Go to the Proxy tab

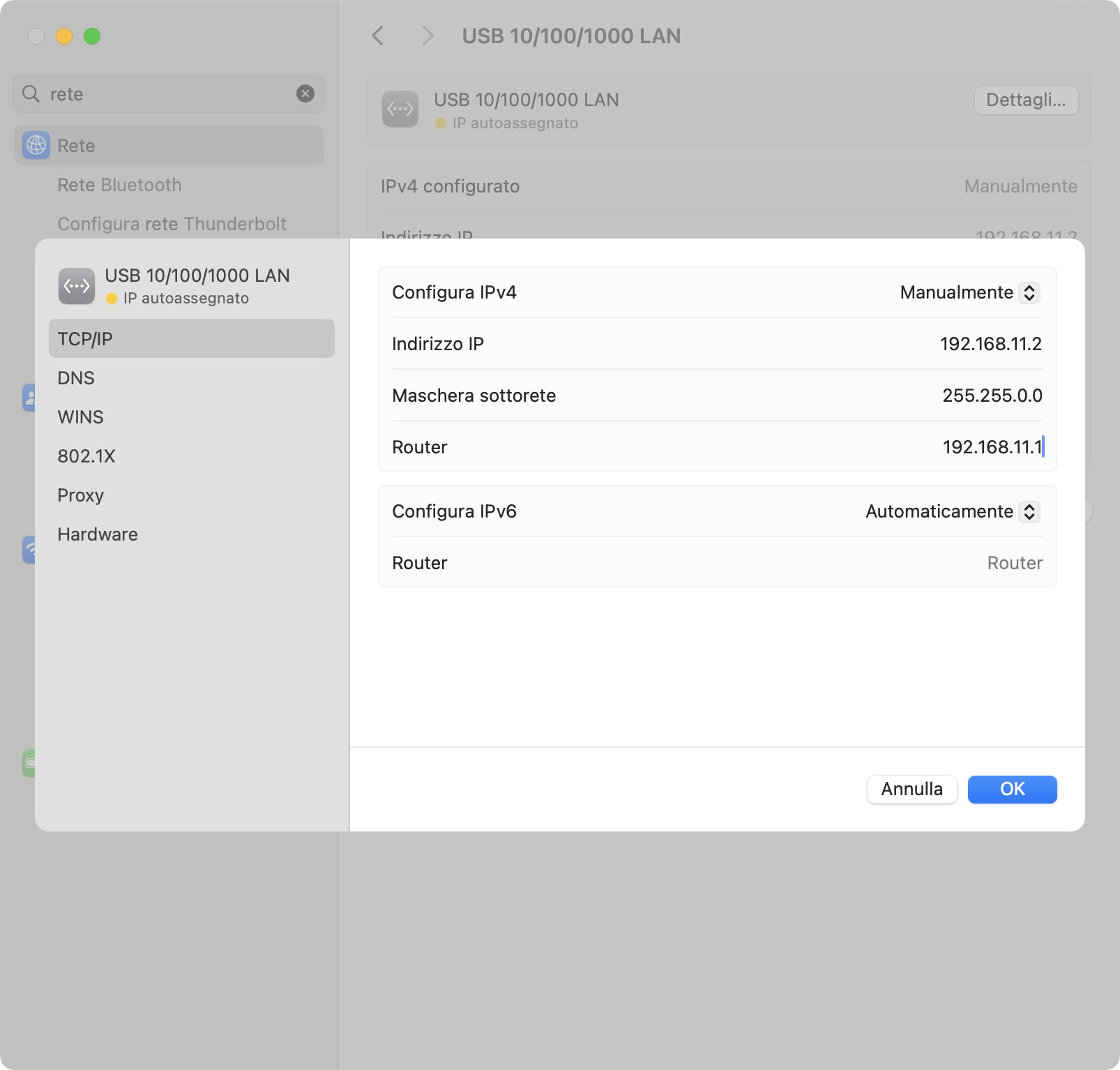[80, 495]
